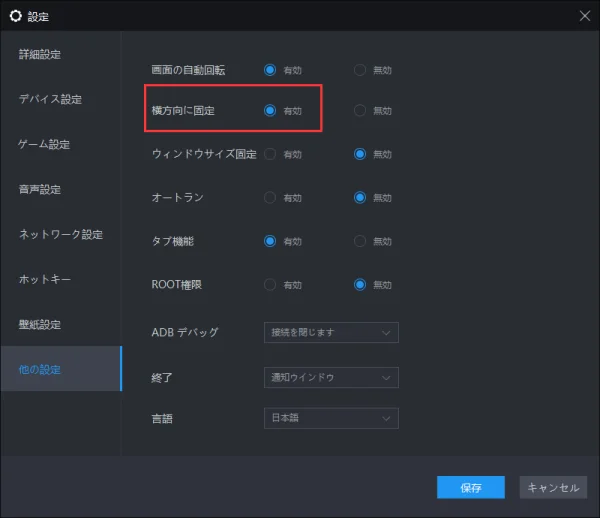This screenshot has height=518, width=600.
Task: Click the ADB デバッグ label text
Action: pos(185,332)
